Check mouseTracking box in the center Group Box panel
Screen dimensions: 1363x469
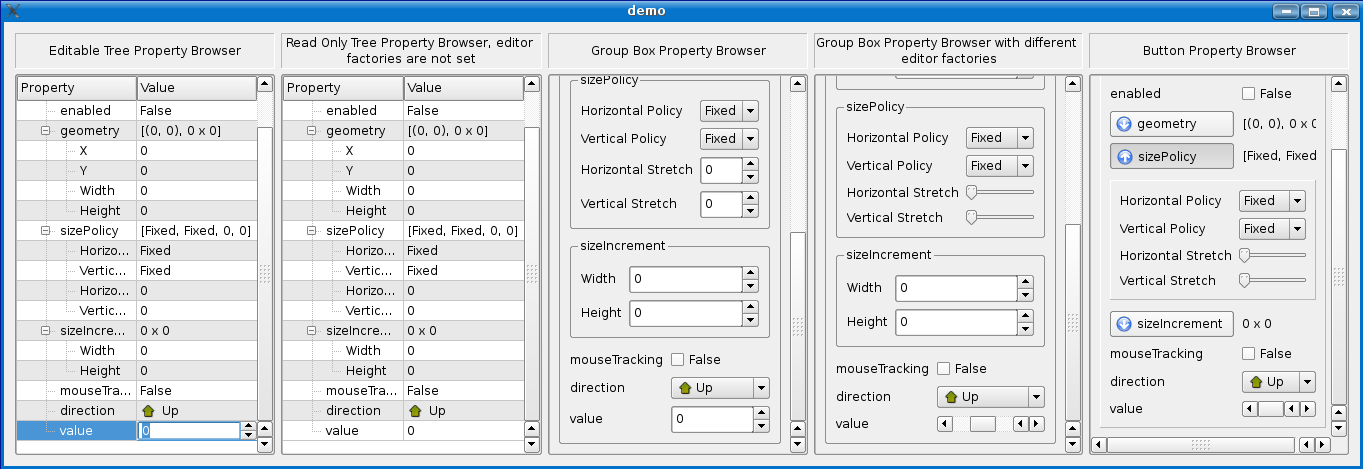coord(678,360)
